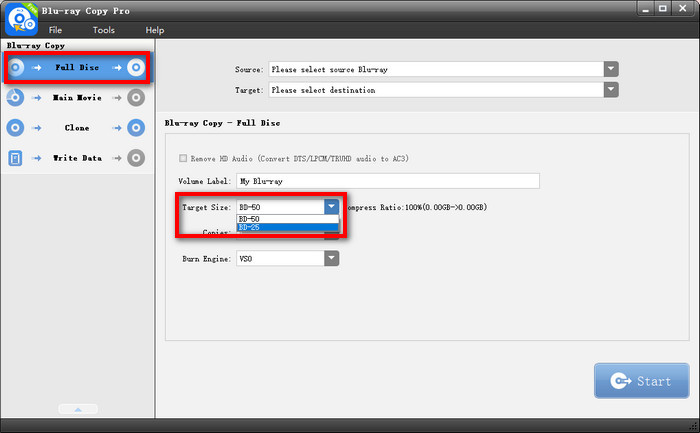The image size is (700, 433).
Task: Open the Target destination dropdown
Action: click(610, 90)
